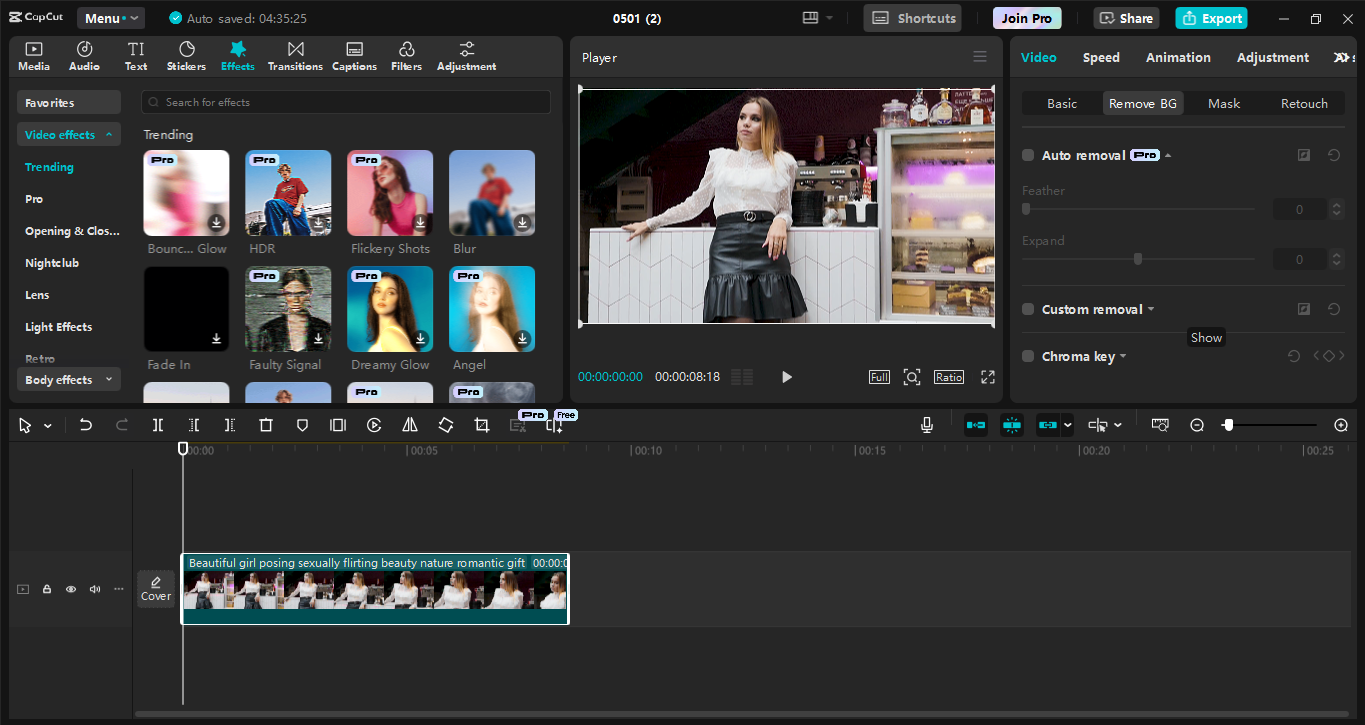Click the zoom out magnifier on the timeline toolbar
Viewport: 1365px width, 725px height.
[x=1197, y=424]
